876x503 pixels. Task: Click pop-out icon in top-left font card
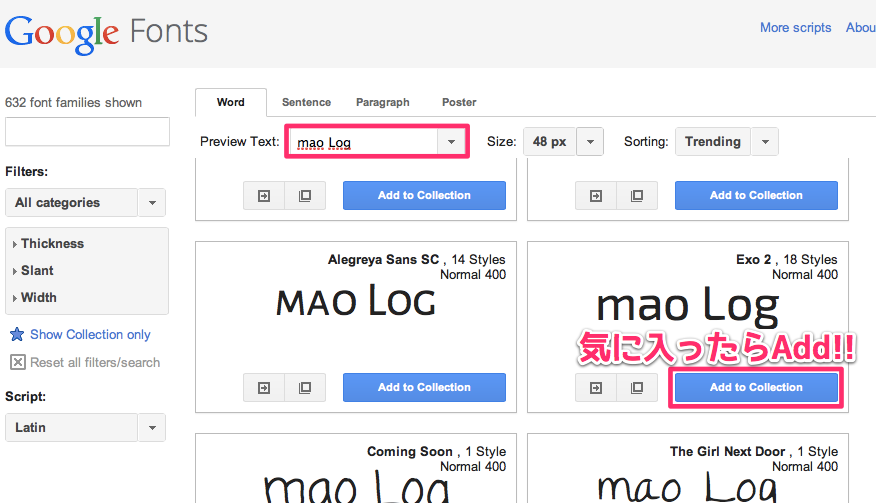click(305, 196)
